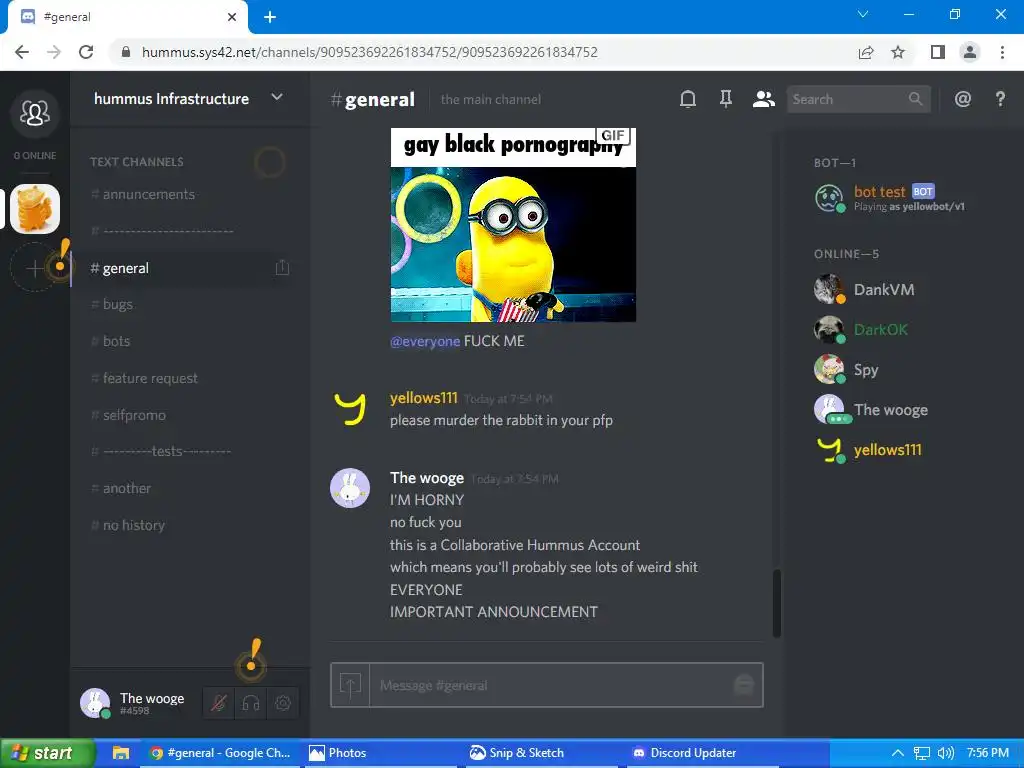Toggle microphone mute in user panel

click(x=219, y=703)
